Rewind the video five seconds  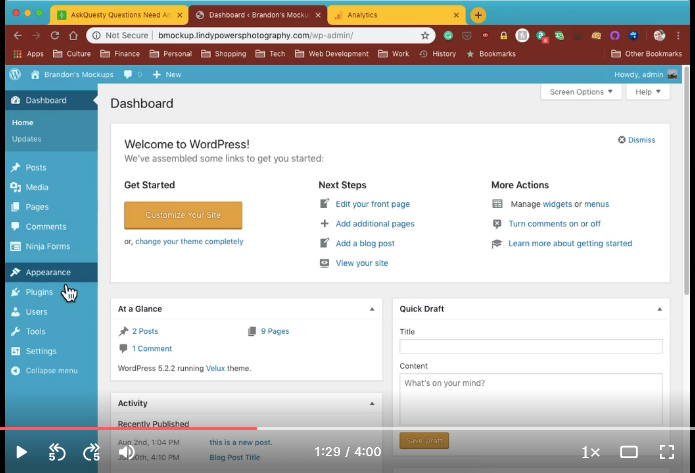pyautogui.click(x=57, y=452)
